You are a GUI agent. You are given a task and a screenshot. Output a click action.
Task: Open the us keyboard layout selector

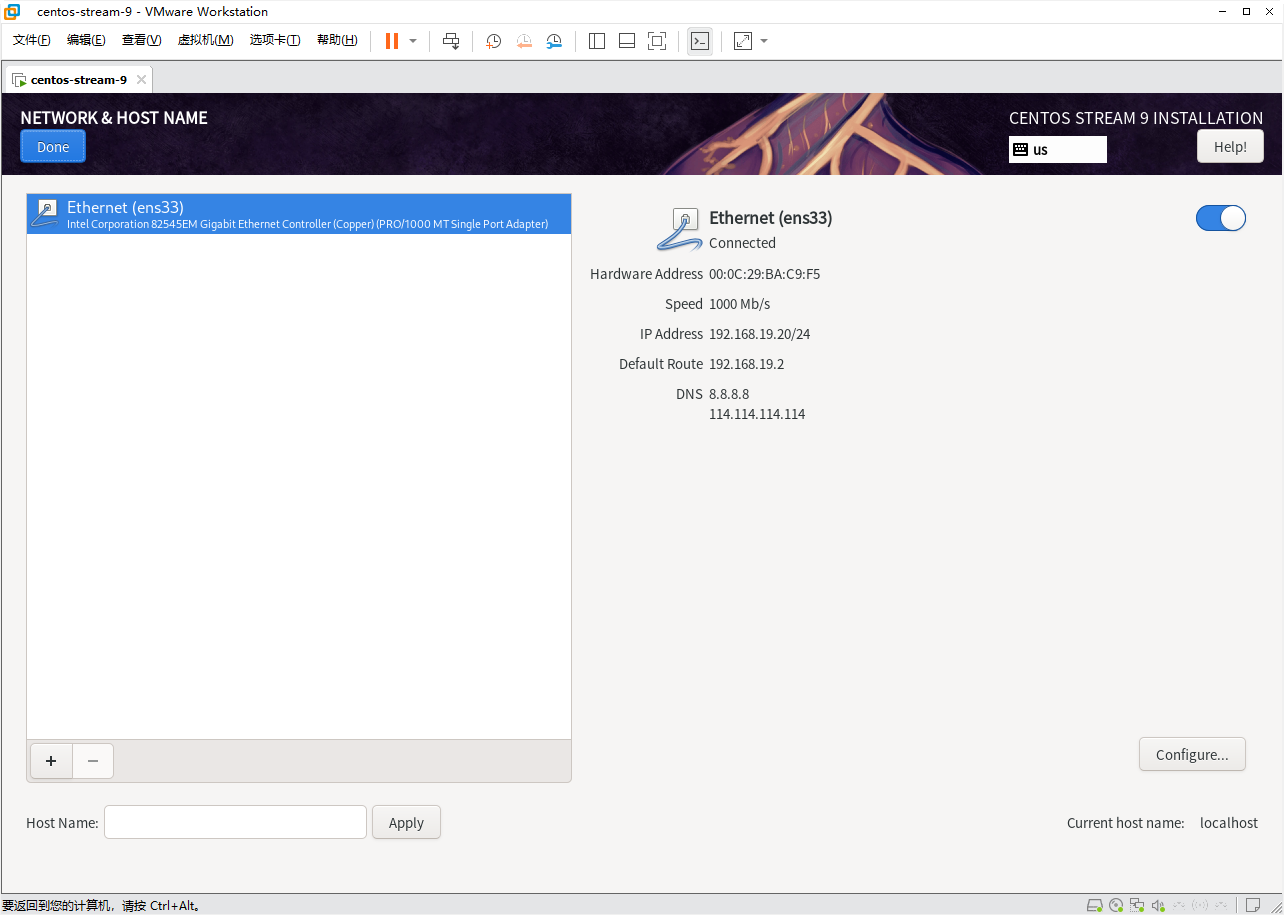pyautogui.click(x=1058, y=149)
